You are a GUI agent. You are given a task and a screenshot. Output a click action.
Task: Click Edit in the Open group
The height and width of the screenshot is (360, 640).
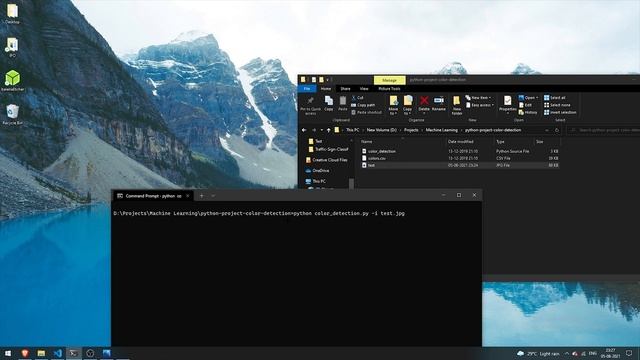pos(525,105)
